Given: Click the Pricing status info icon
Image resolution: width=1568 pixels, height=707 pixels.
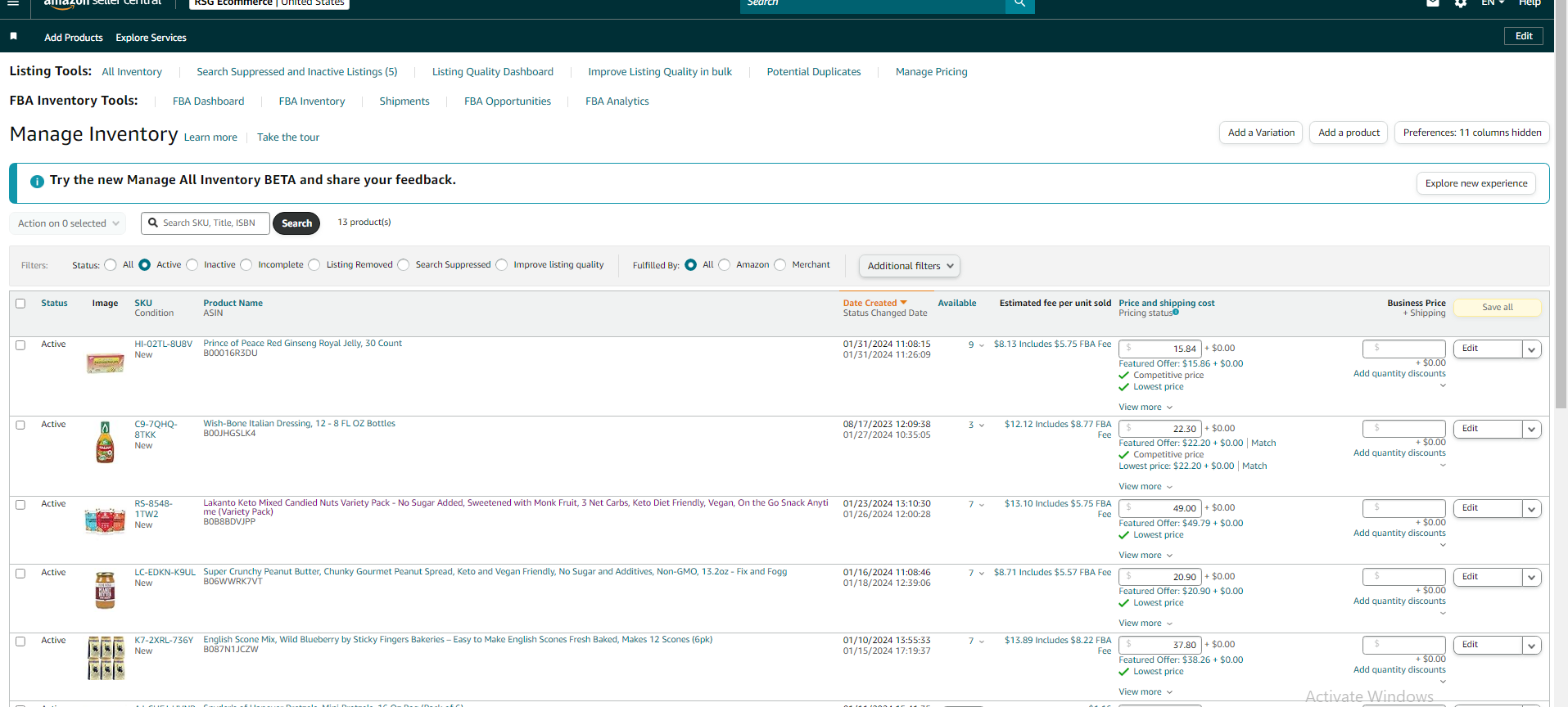Looking at the screenshot, I should point(1176,312).
